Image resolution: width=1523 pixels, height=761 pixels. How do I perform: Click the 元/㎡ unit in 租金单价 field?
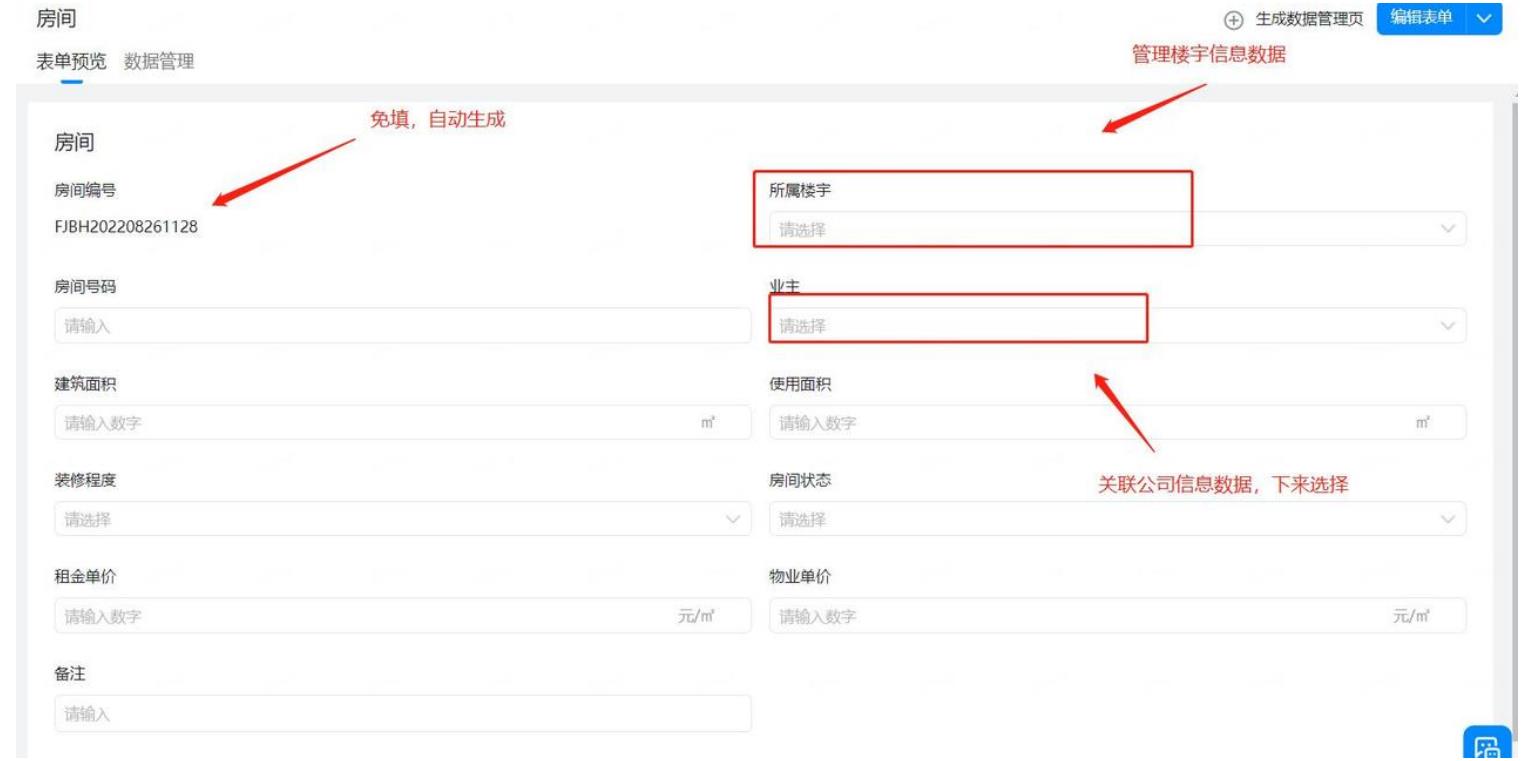[x=697, y=616]
